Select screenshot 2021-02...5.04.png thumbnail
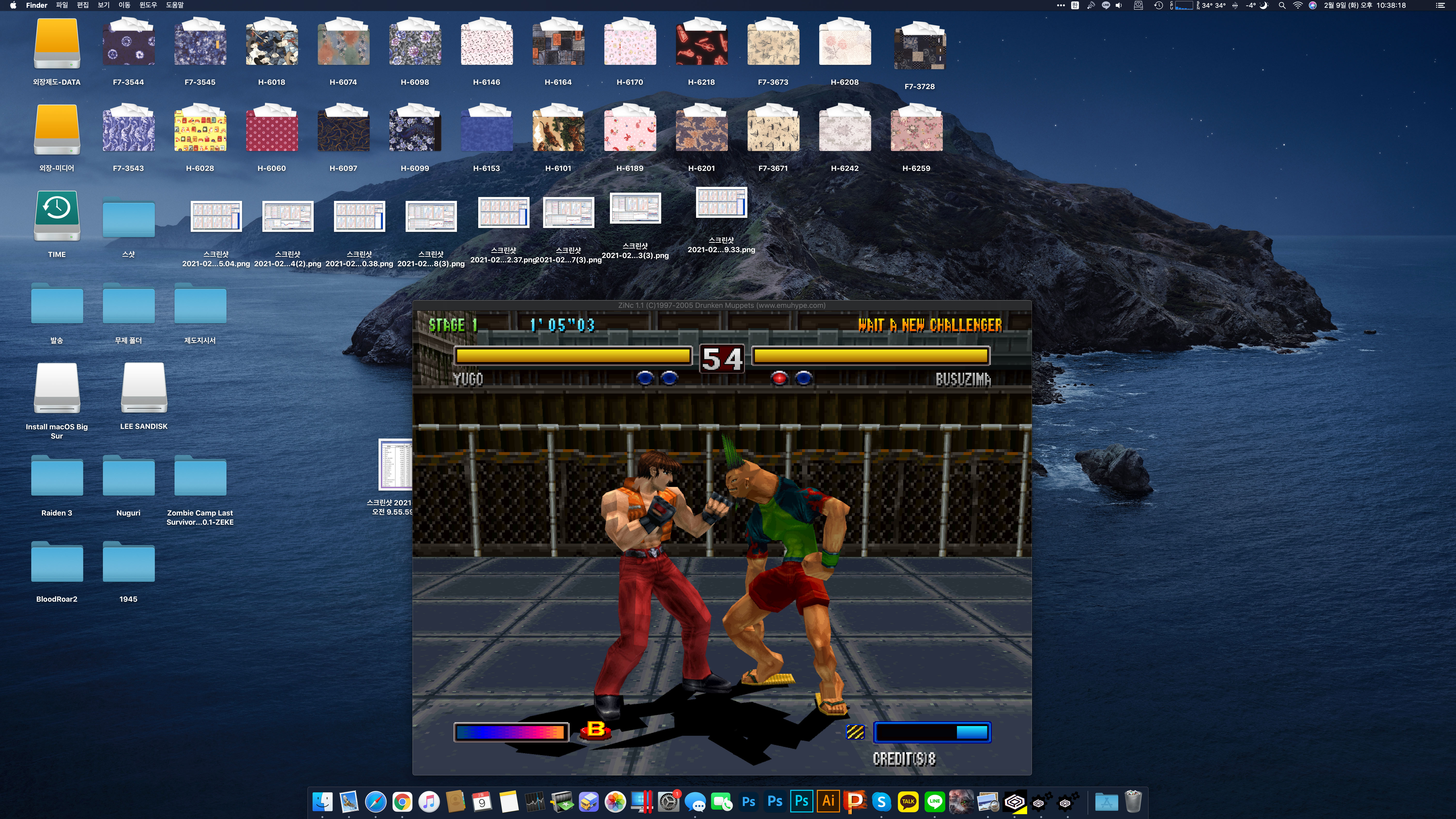This screenshot has height=819, width=1456. [x=216, y=216]
